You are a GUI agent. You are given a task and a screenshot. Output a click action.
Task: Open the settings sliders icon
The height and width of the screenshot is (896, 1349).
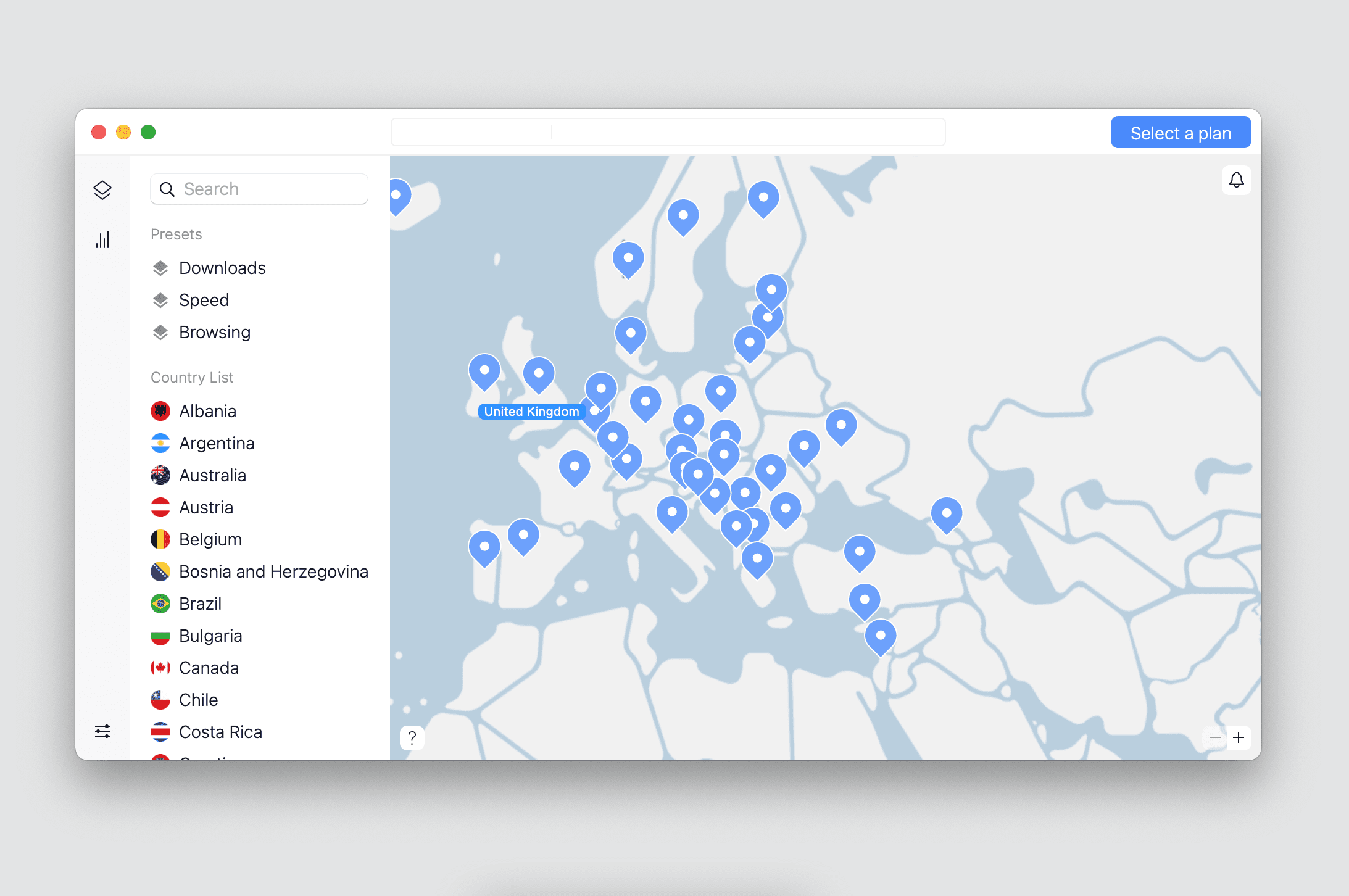[102, 731]
